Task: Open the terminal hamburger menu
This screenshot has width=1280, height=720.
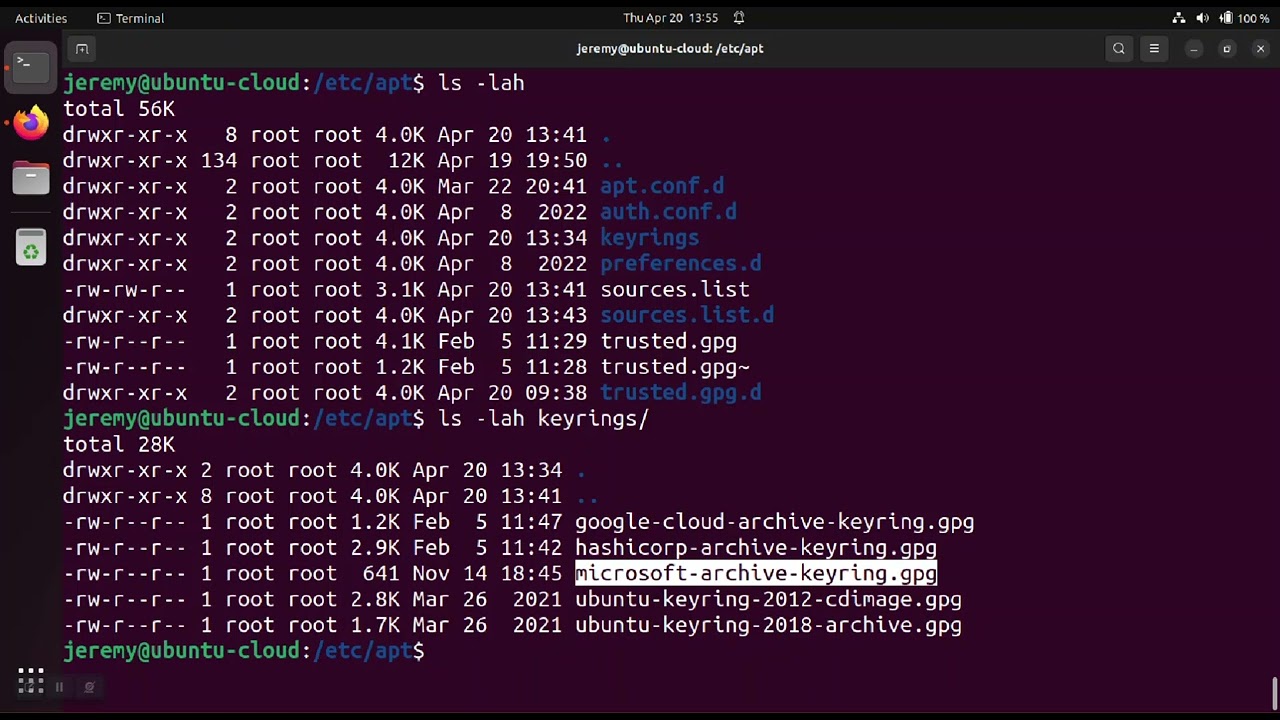Action: [1154, 49]
